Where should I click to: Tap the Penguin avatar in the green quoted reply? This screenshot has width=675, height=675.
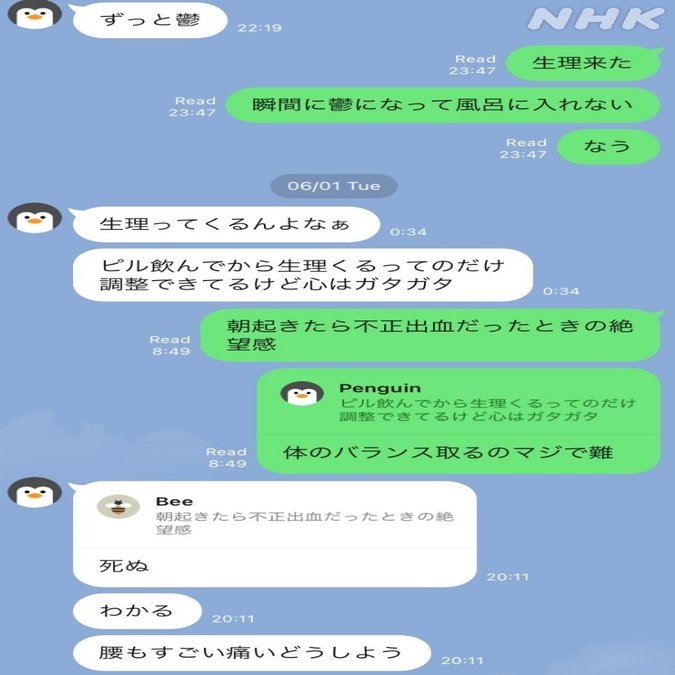point(302,393)
